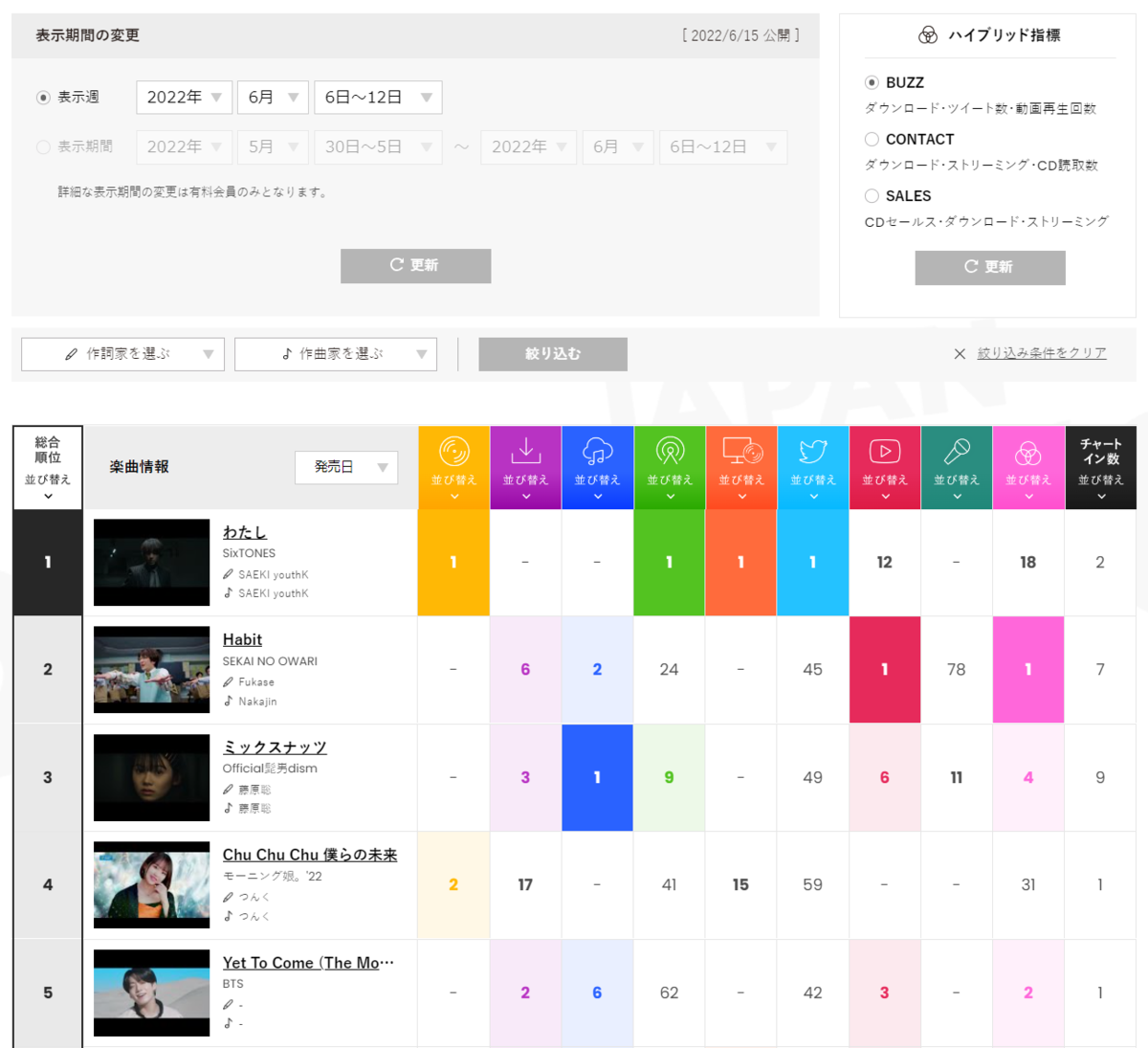Open the Habit song title link
Viewport: 1148px width, 1048px height.
242,639
